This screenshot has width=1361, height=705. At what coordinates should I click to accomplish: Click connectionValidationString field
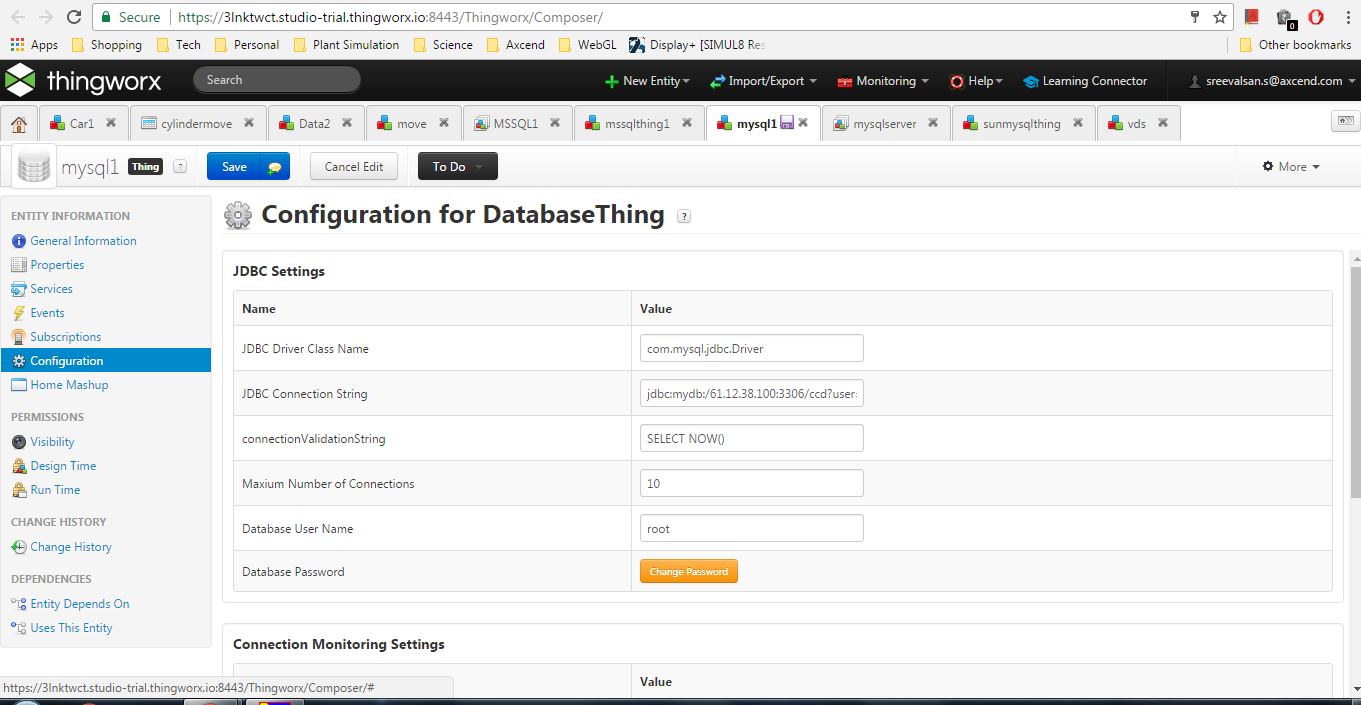coord(752,438)
